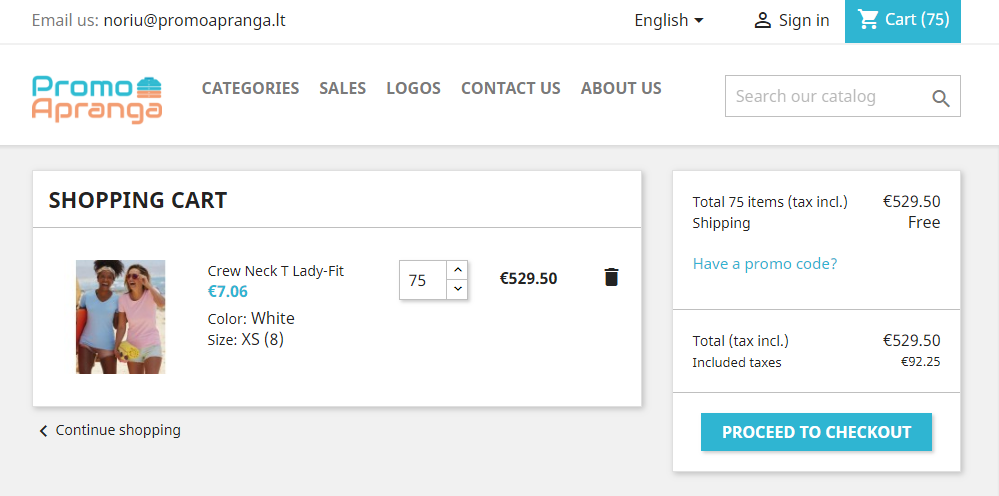Click the Sign in user icon

click(763, 20)
